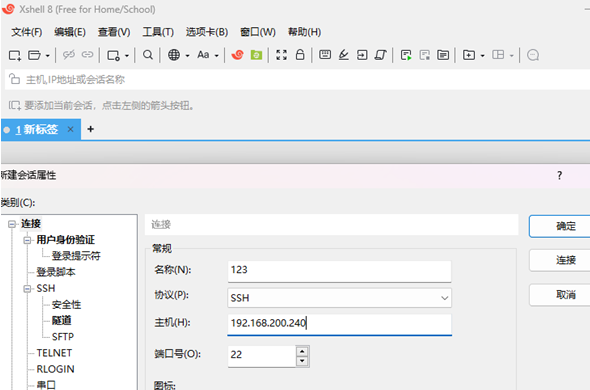Open the dropdown arrow beside Aa font
This screenshot has width=590, height=390.
216,56
